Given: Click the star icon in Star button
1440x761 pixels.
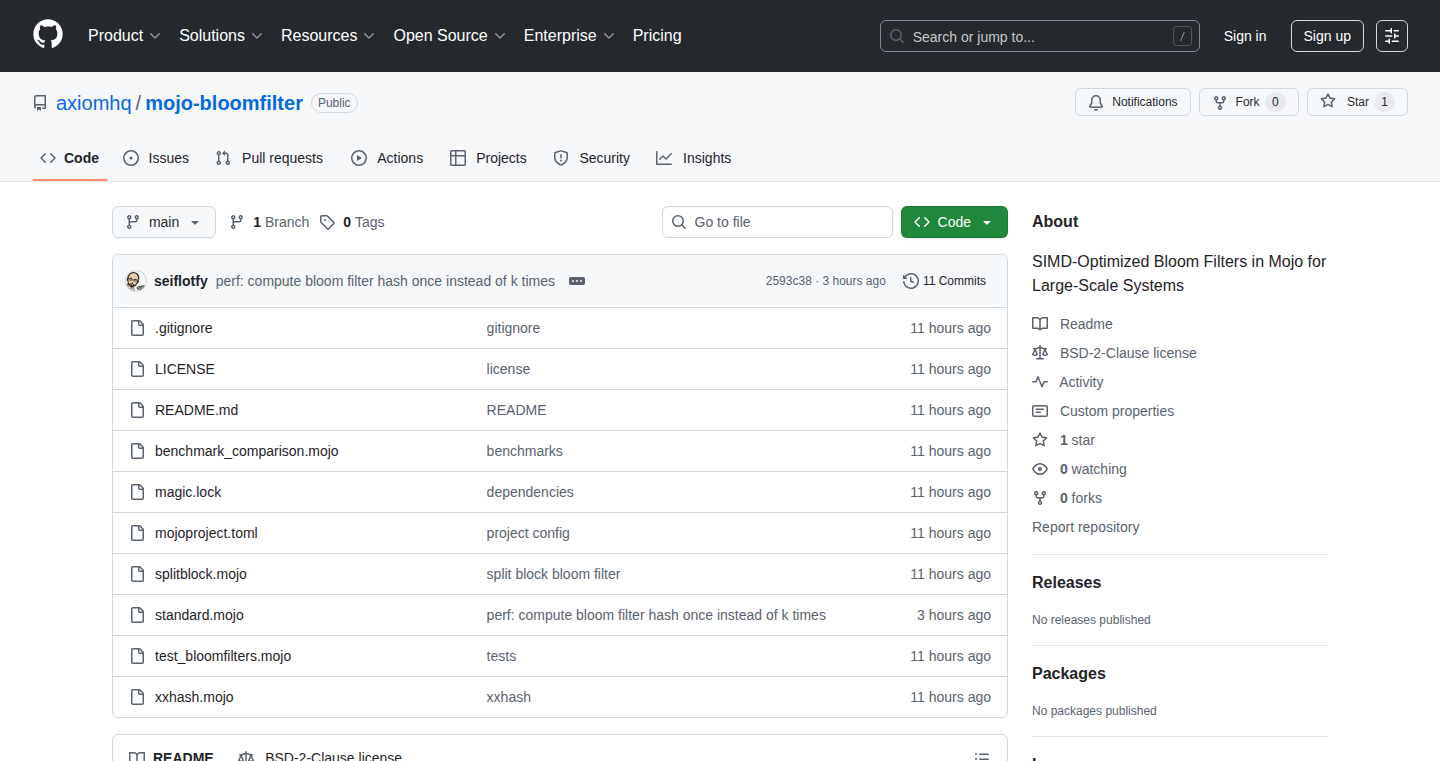Looking at the screenshot, I should 1328,102.
